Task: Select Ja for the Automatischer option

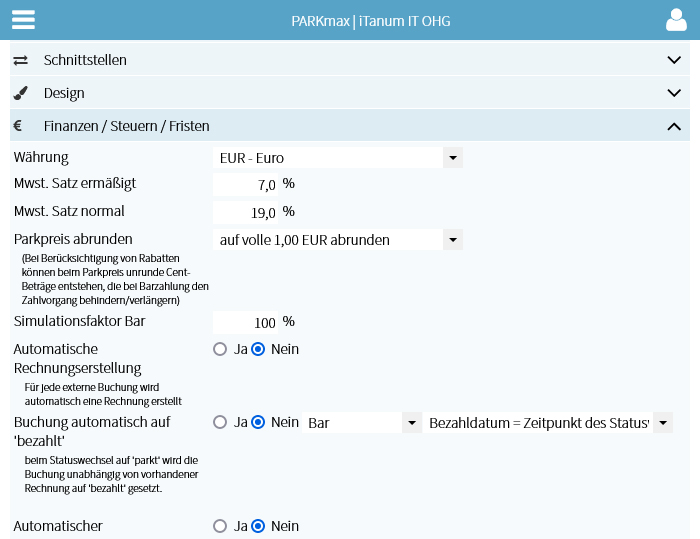Action: tap(220, 526)
